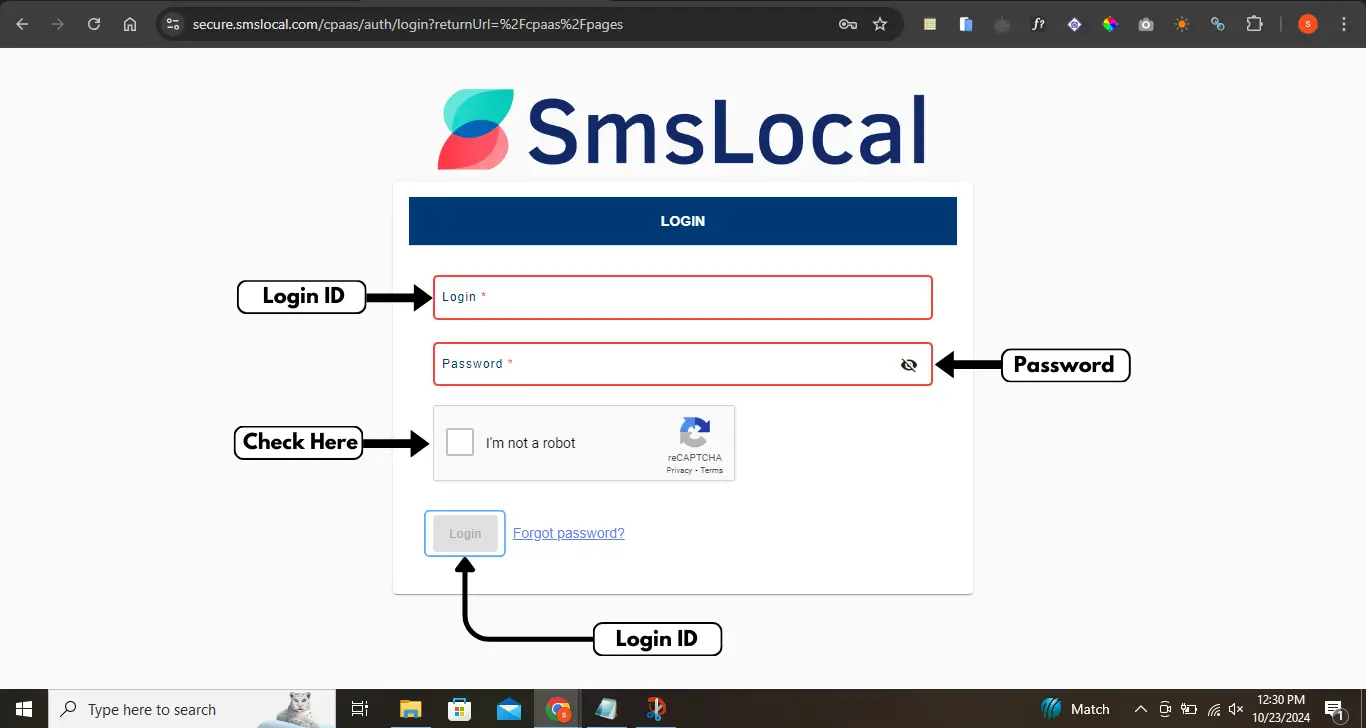Show hidden system tray icons
The image size is (1366, 728).
click(1139, 709)
